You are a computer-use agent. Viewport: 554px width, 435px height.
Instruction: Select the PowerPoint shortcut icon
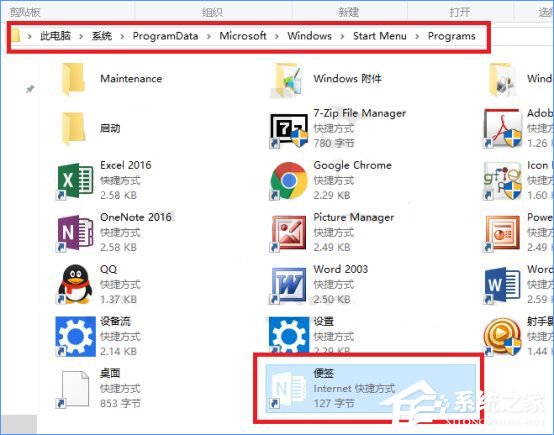tap(502, 233)
